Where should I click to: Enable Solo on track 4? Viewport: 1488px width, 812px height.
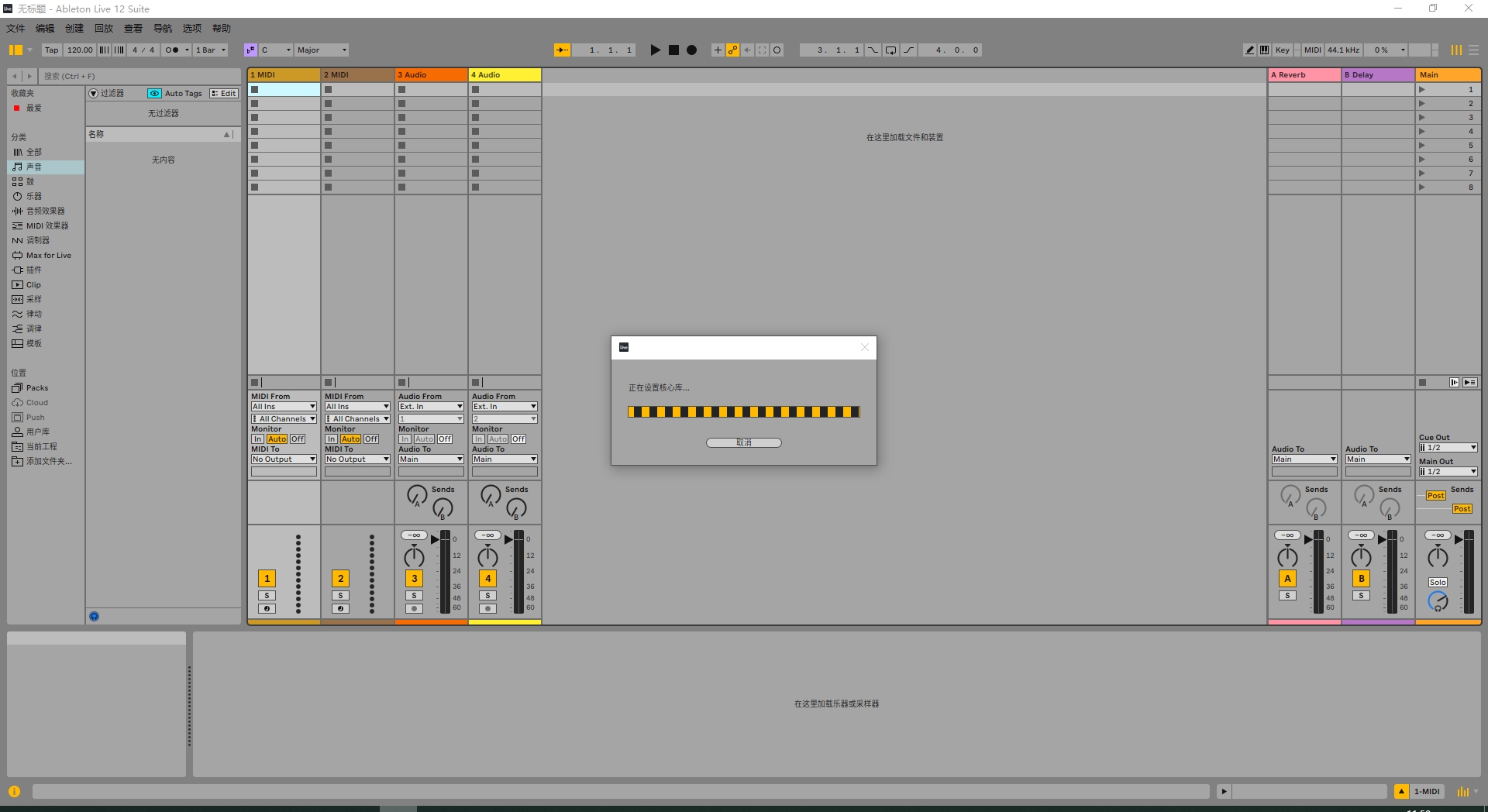tap(487, 595)
